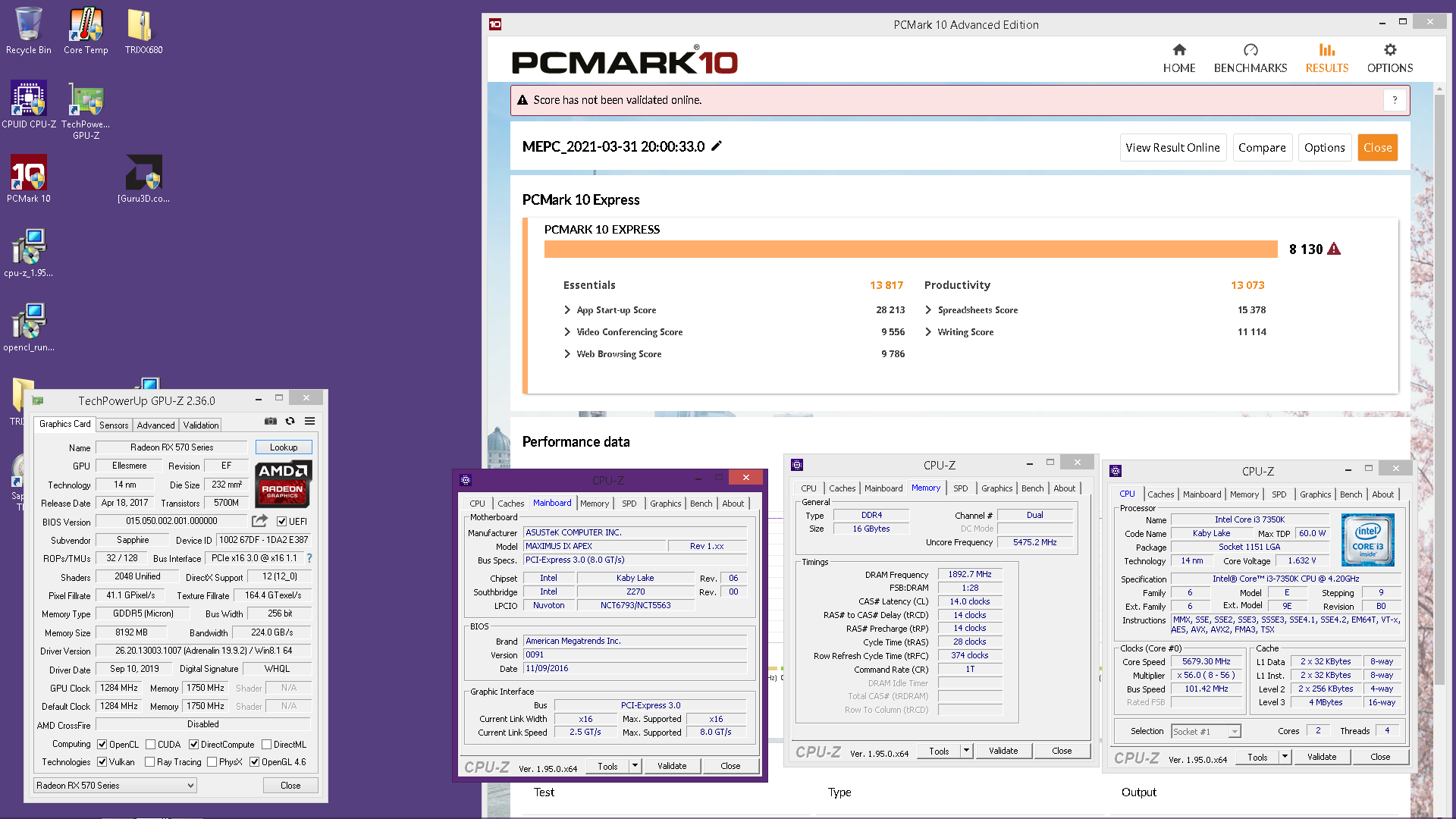This screenshot has height=819, width=1456.
Task: Open the Radeon RX 570 Series GPU dropdown
Action: coord(115,785)
